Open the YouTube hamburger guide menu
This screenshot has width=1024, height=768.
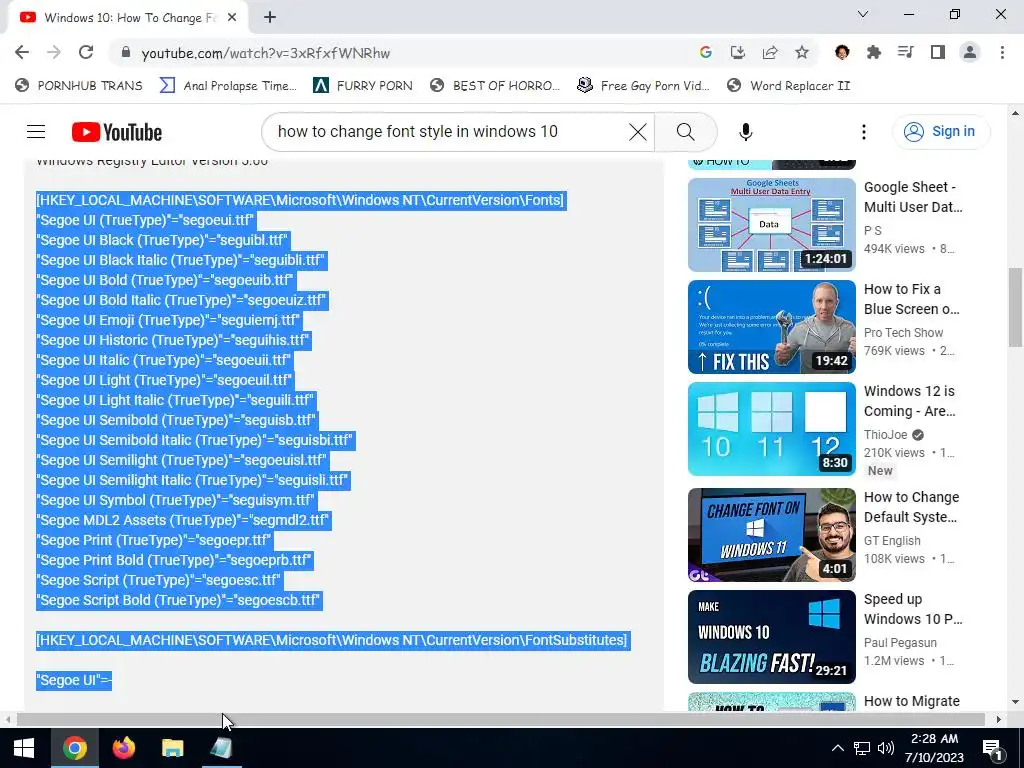pos(36,132)
